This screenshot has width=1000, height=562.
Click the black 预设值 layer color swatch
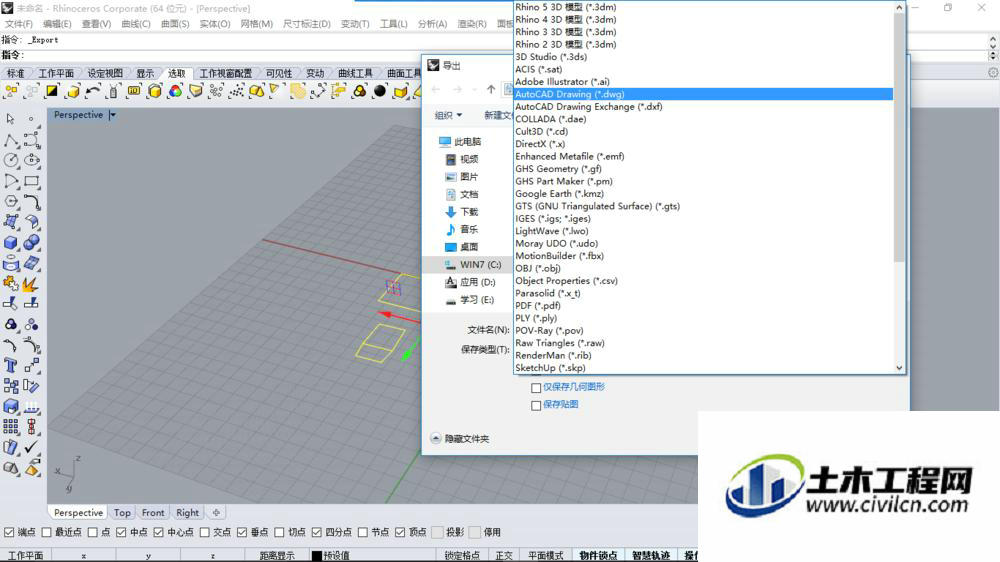(x=316, y=556)
